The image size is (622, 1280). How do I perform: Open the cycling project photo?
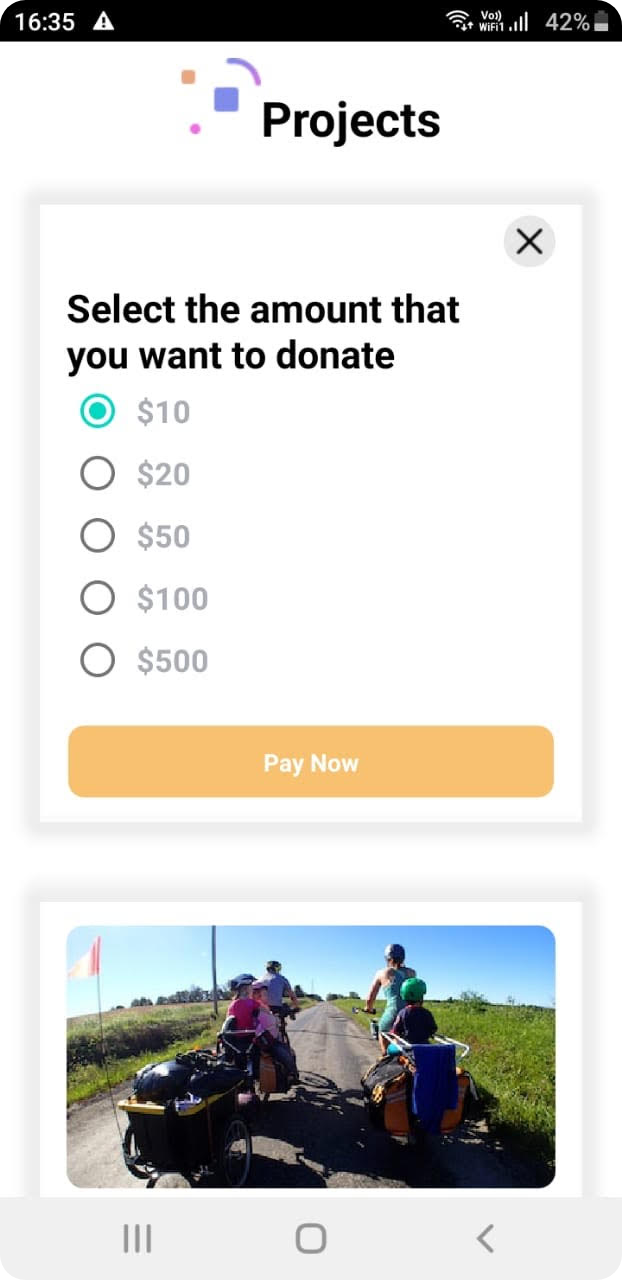click(310, 1055)
